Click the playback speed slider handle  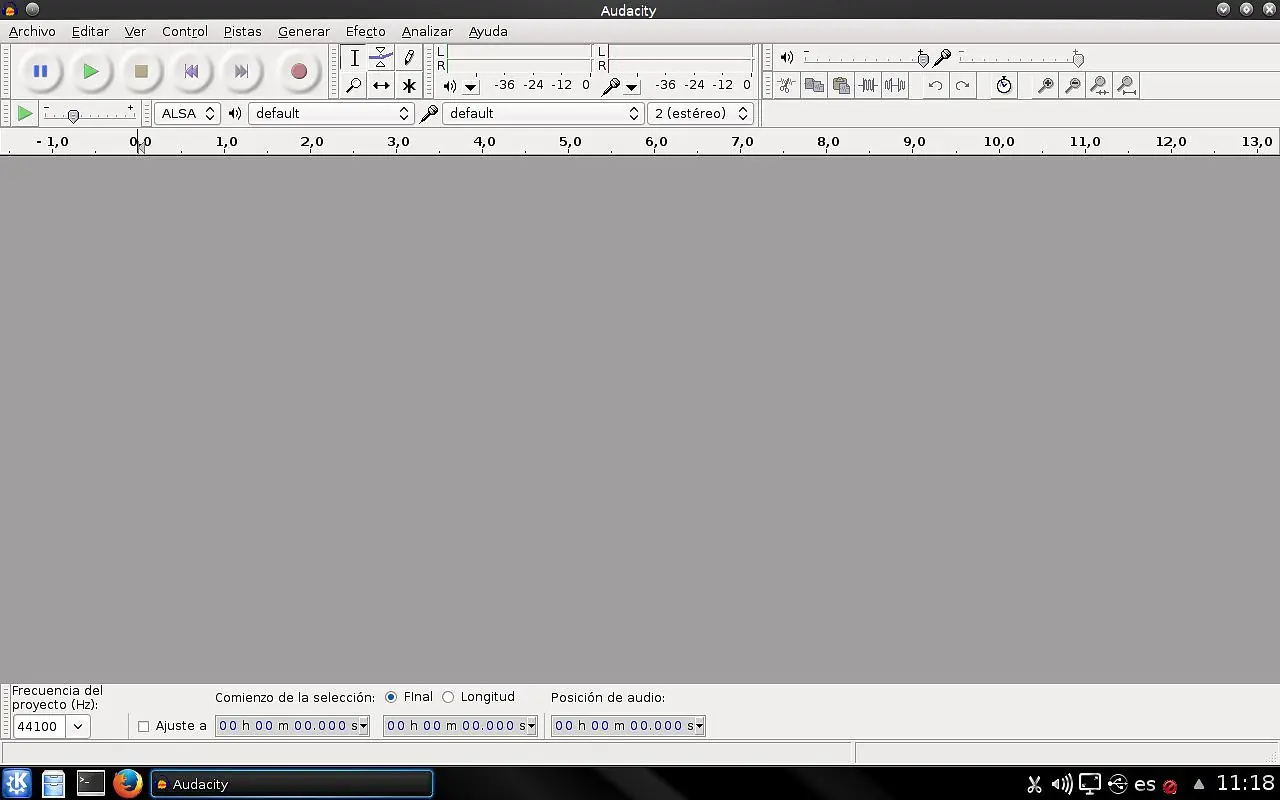pos(73,116)
